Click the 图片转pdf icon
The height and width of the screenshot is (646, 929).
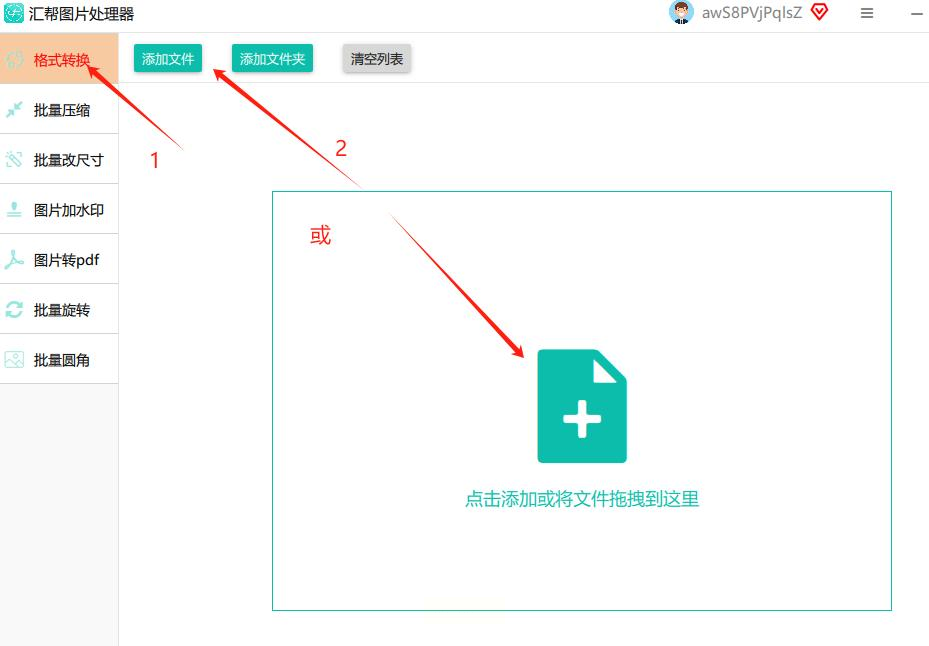coord(14,259)
